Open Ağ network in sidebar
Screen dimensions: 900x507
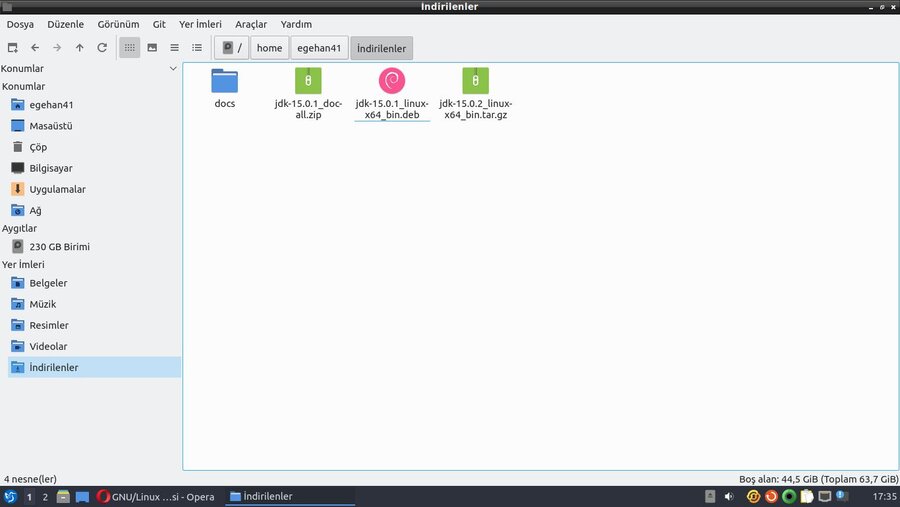click(x=94, y=210)
